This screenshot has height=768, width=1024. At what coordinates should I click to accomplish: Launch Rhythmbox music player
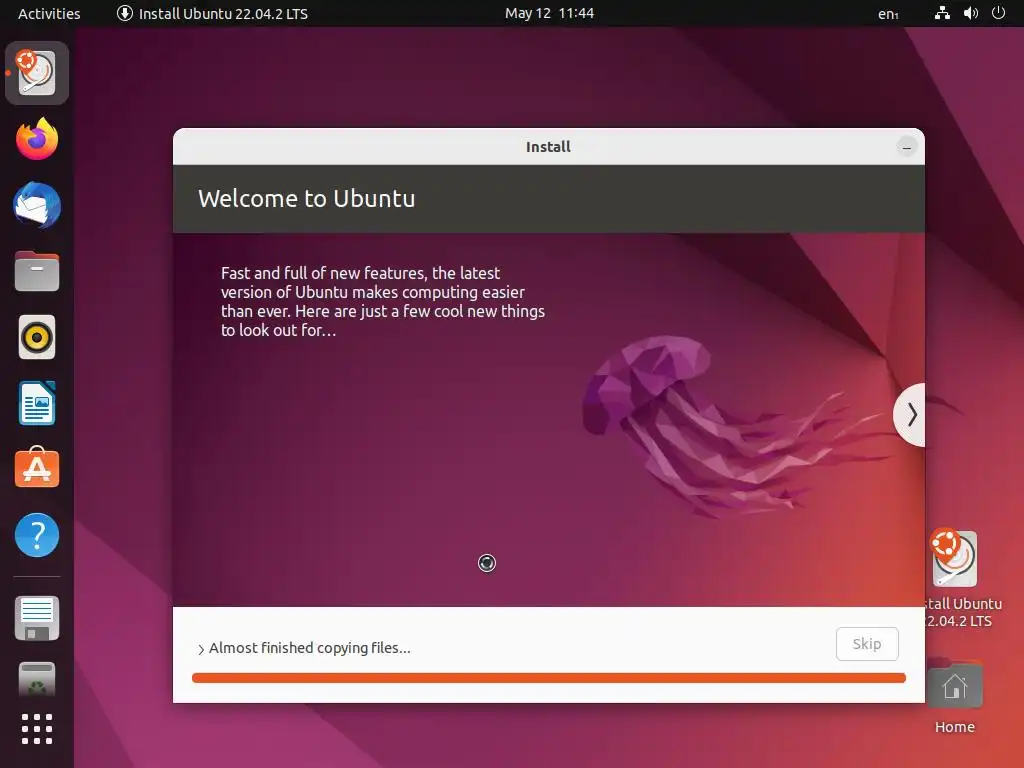pos(37,338)
